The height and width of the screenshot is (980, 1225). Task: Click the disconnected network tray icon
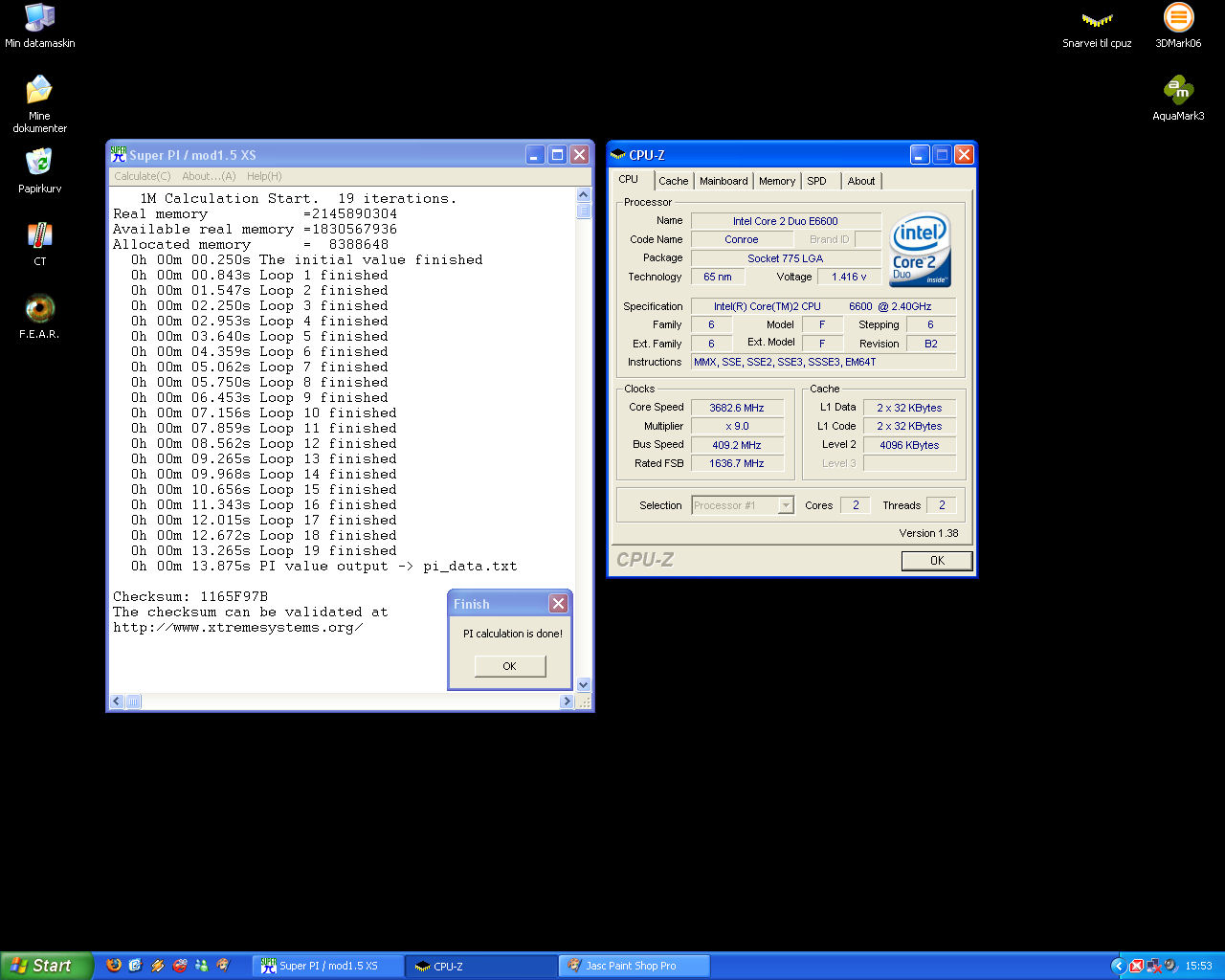[x=1154, y=966]
